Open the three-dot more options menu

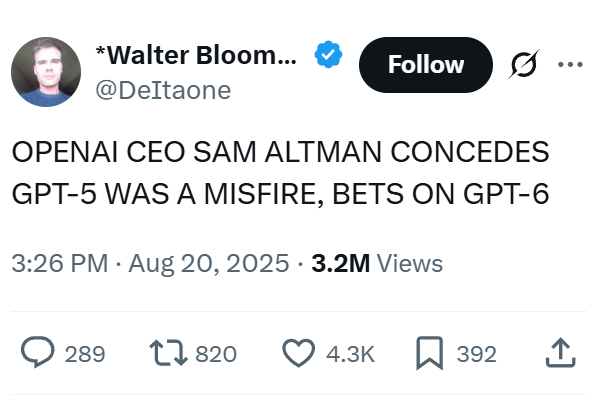point(570,64)
